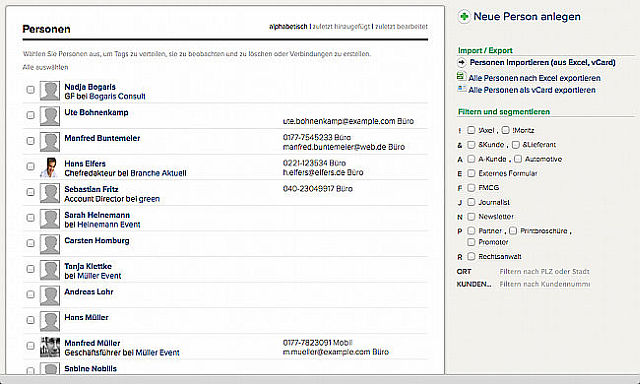The height and width of the screenshot is (384, 640).
Task: Click the arrow icon beside Personen importieren
Action: point(462,62)
